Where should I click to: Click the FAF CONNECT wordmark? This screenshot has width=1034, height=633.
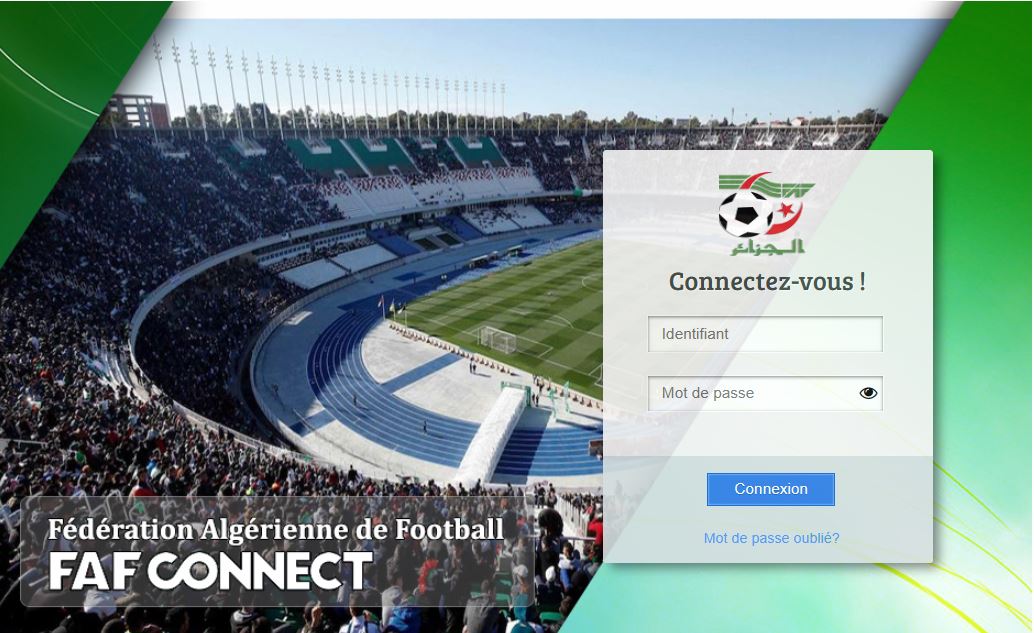[x=211, y=570]
